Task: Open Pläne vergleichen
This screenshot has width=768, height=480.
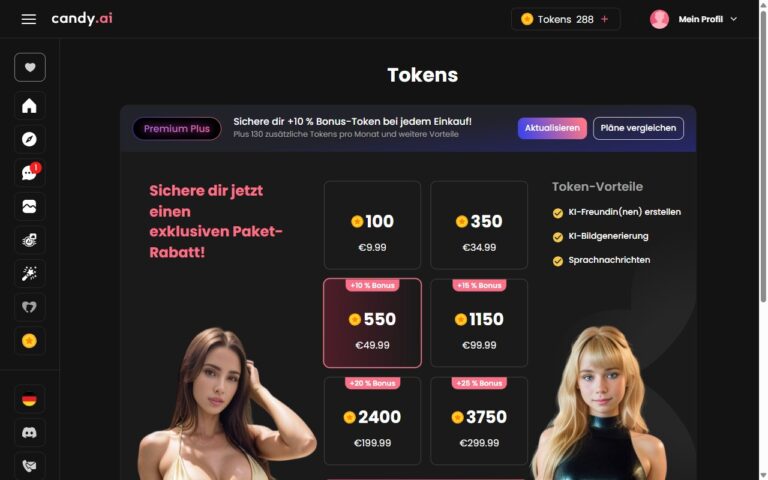Action: pyautogui.click(x=638, y=128)
